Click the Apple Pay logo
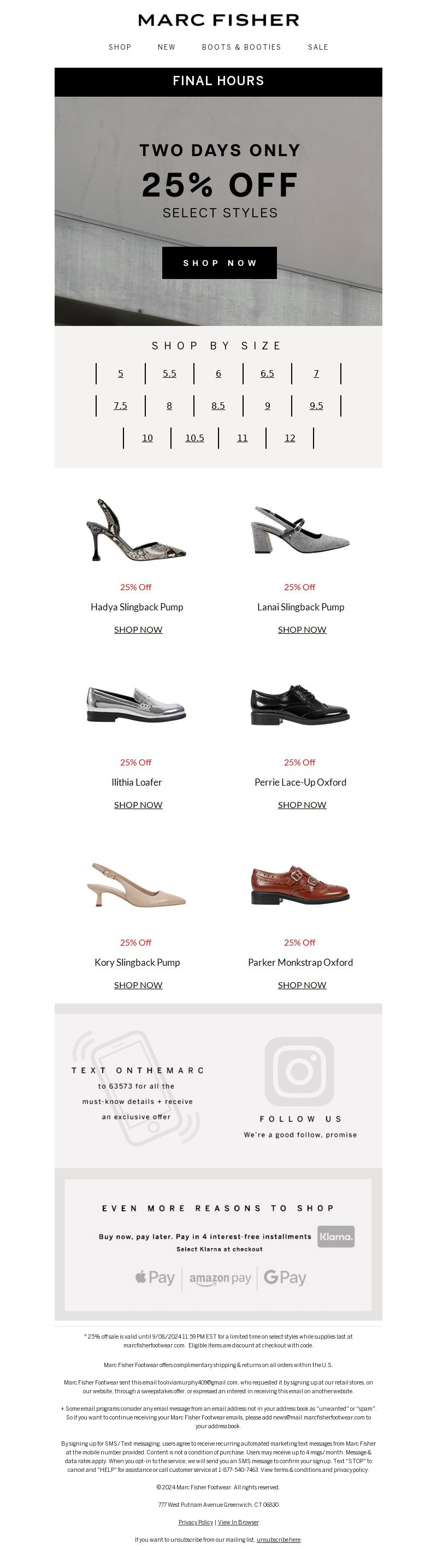Image resolution: width=437 pixels, height=1568 pixels. [x=155, y=1277]
